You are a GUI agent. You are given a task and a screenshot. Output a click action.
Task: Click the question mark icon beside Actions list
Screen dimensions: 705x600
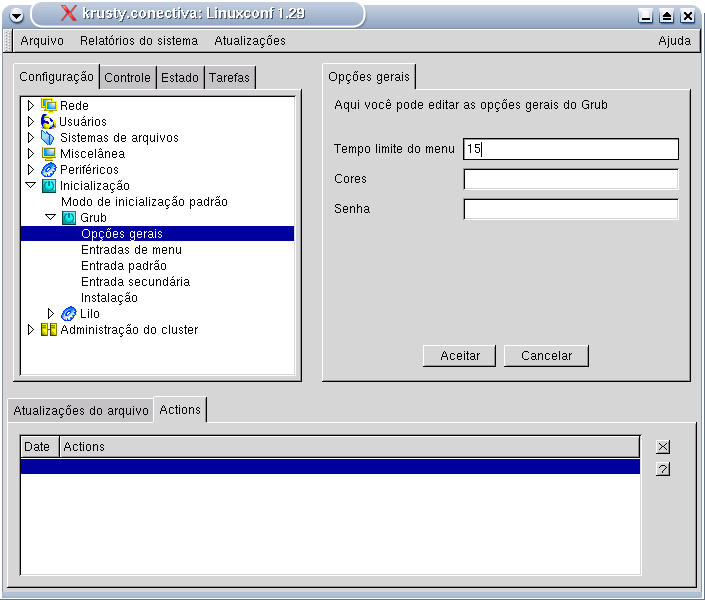663,469
